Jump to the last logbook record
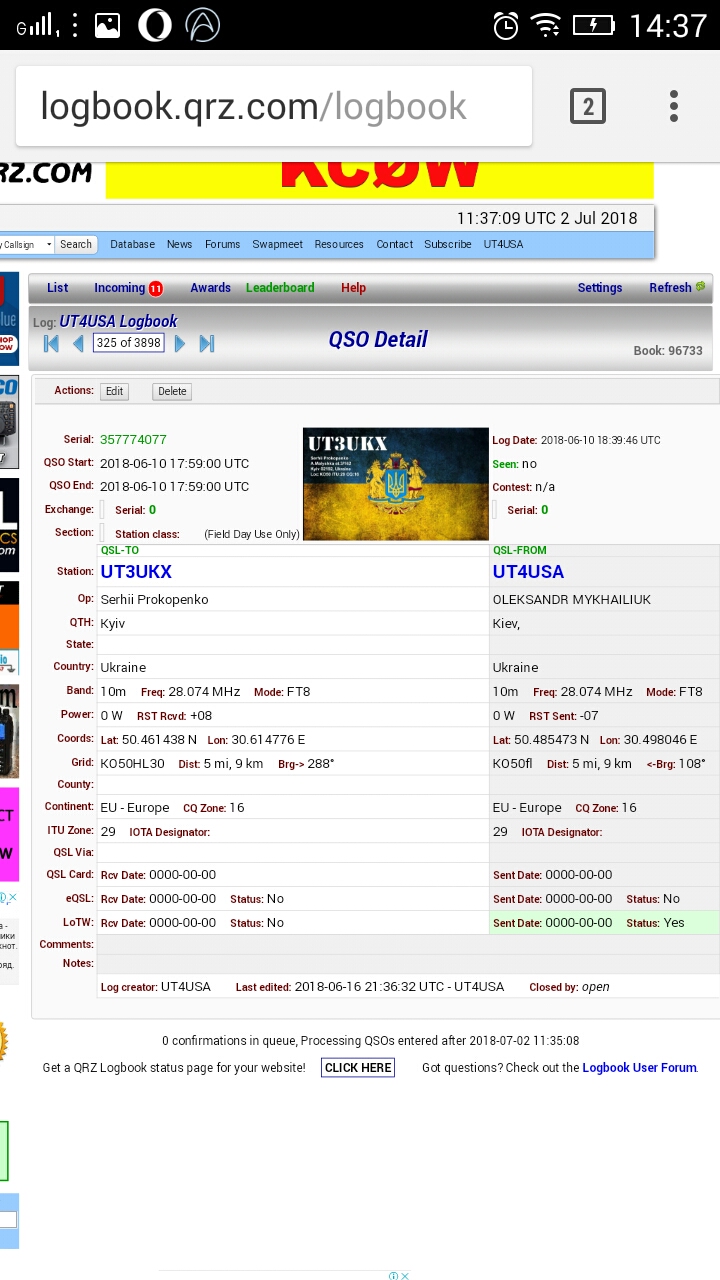The image size is (720, 1280). 207,344
